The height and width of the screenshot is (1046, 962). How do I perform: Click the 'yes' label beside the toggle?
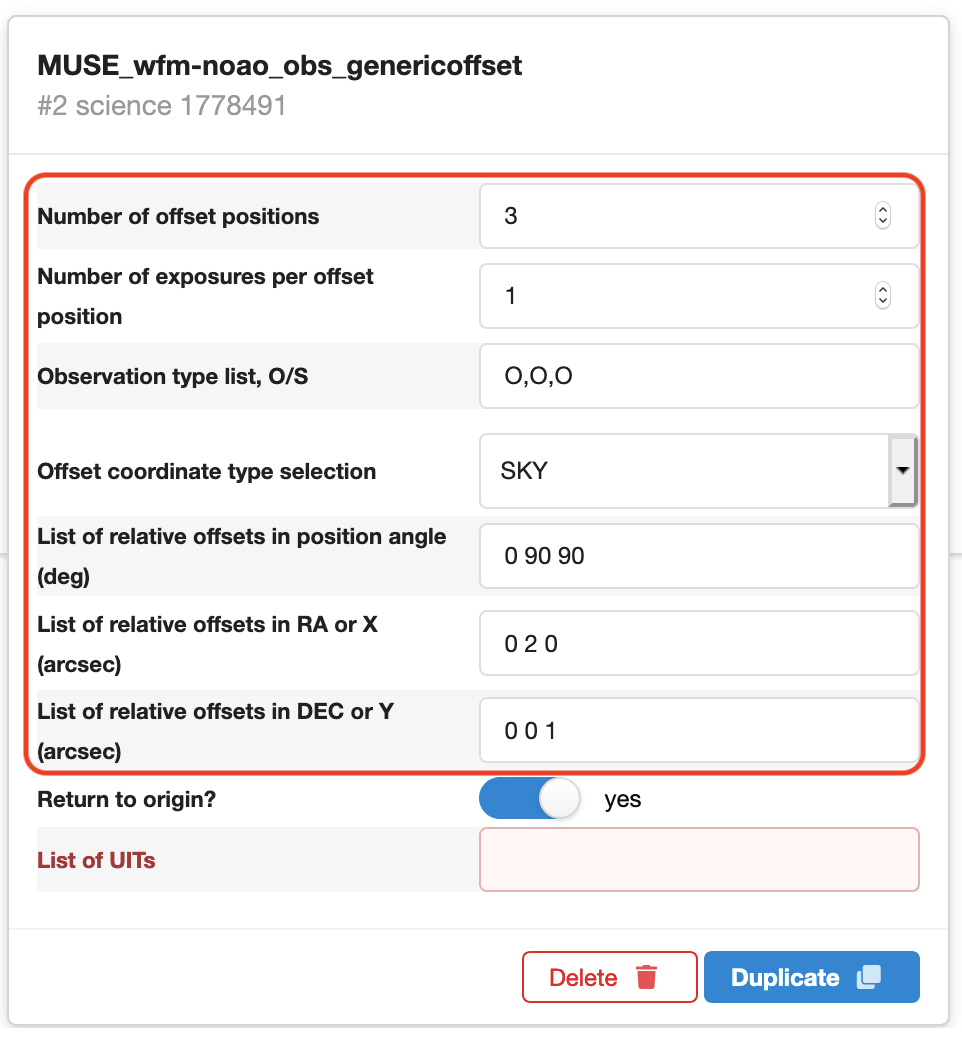point(622,799)
